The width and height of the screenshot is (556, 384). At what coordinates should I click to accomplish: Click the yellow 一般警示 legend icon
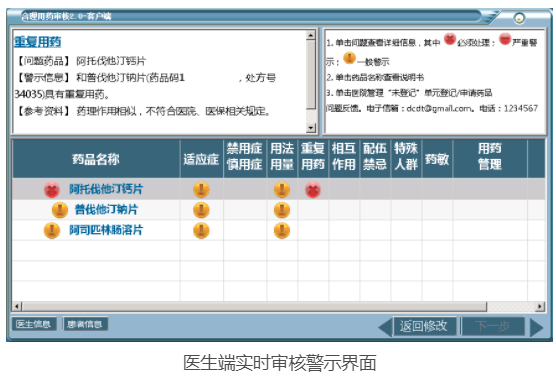[350, 57]
